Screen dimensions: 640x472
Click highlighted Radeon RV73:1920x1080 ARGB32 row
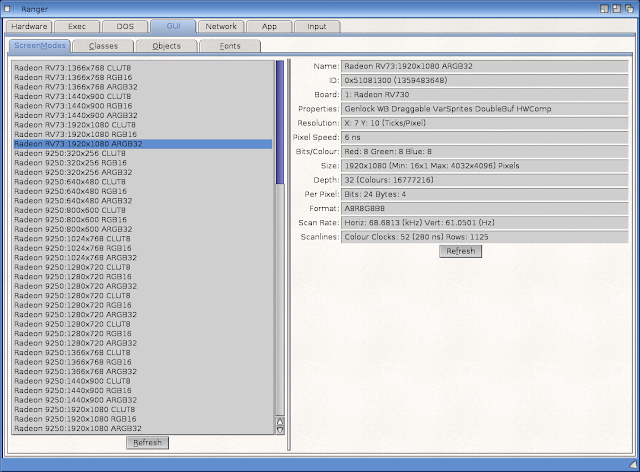[x=143, y=144]
